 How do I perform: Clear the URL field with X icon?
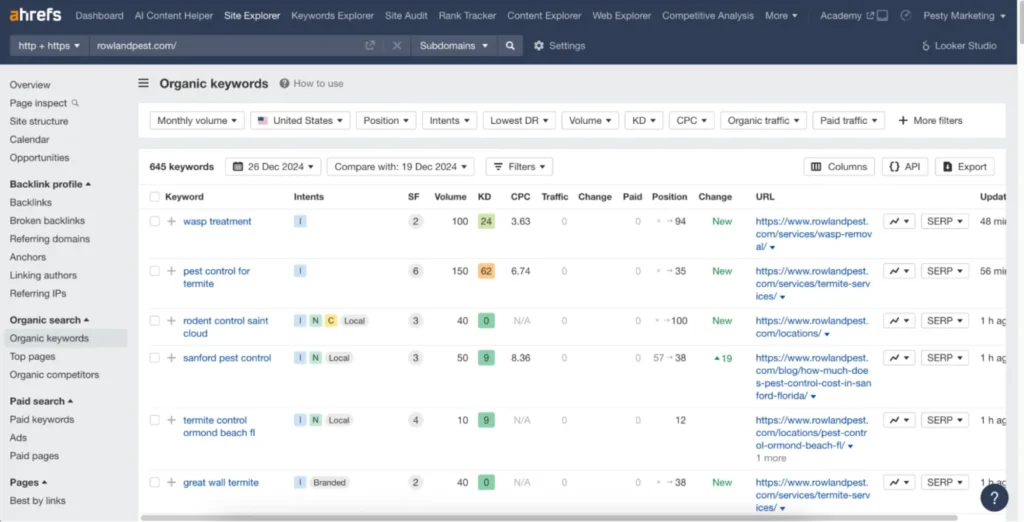click(397, 46)
